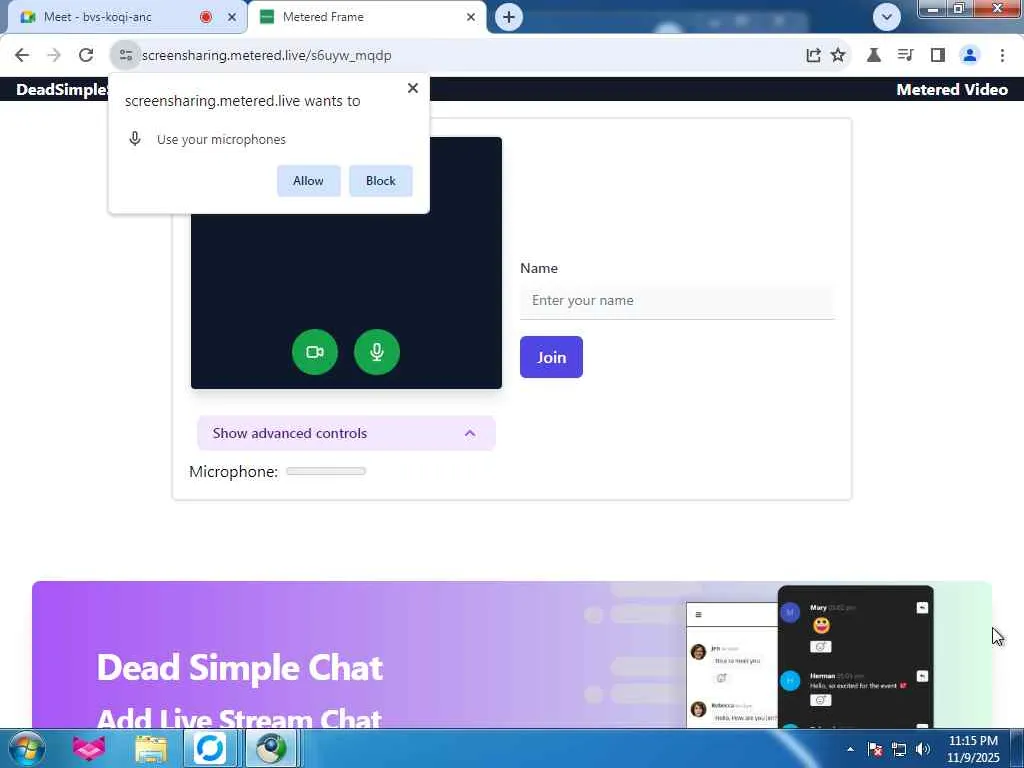Image resolution: width=1024 pixels, height=768 pixels.
Task: Click the recording indicator on Meet tab
Action: click(206, 17)
